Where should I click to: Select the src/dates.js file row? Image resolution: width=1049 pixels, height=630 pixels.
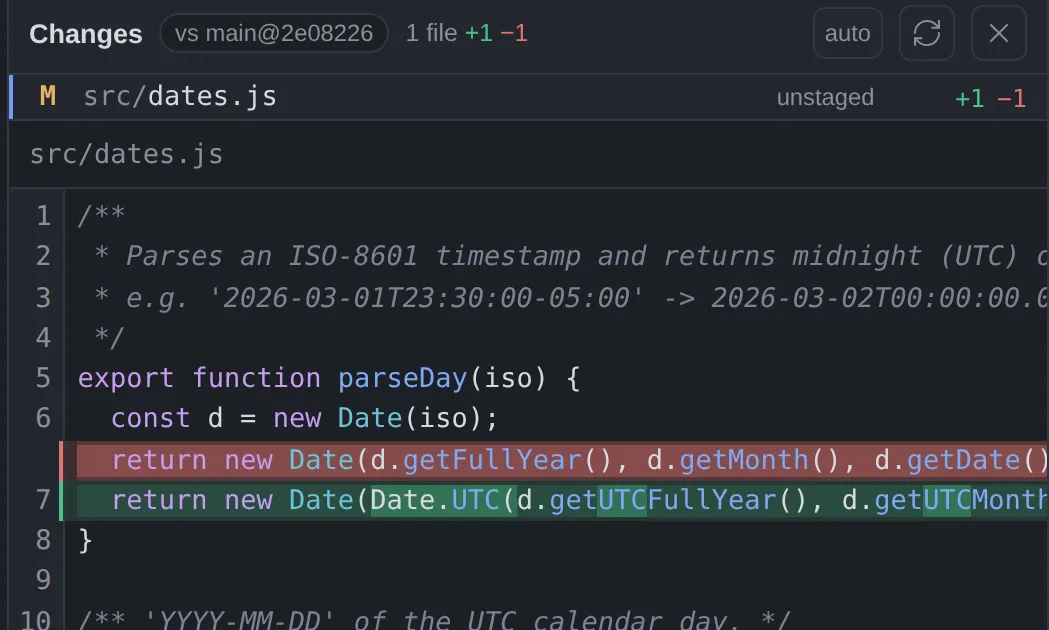tap(529, 97)
